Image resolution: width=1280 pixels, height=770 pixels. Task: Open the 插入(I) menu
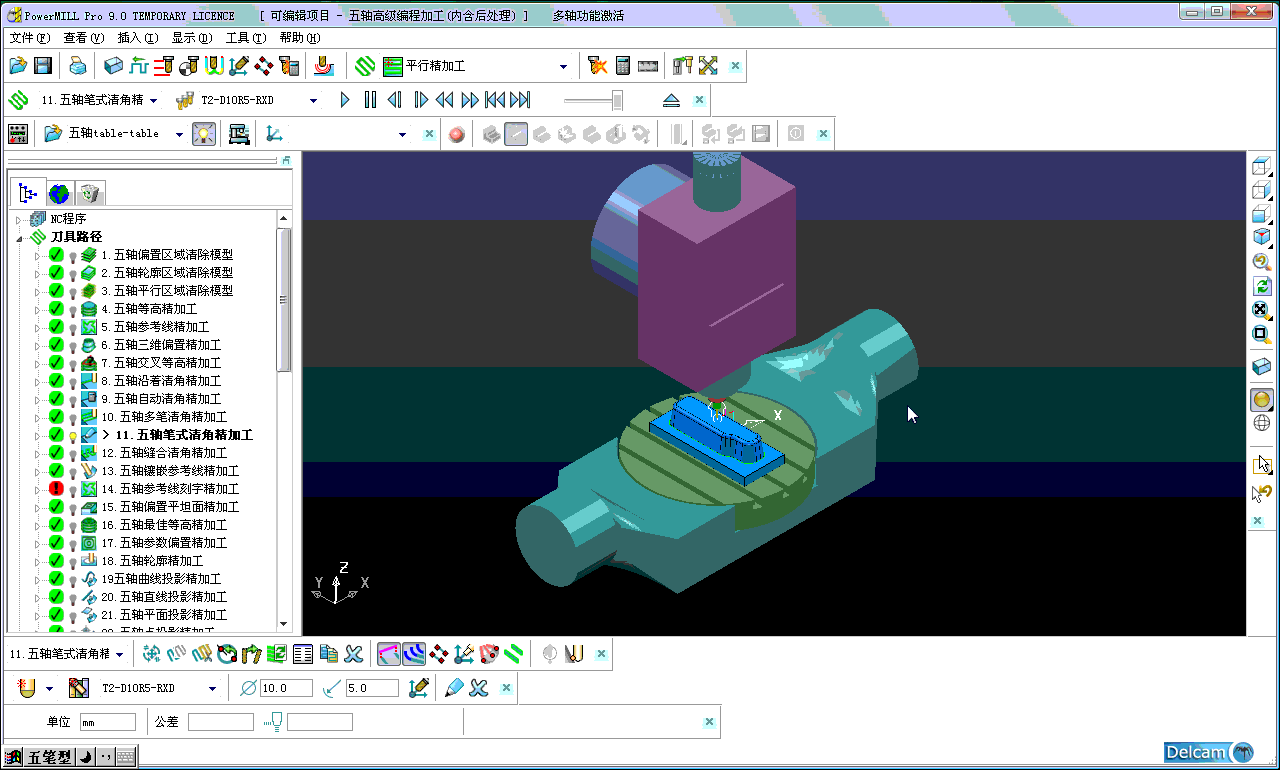(x=138, y=38)
